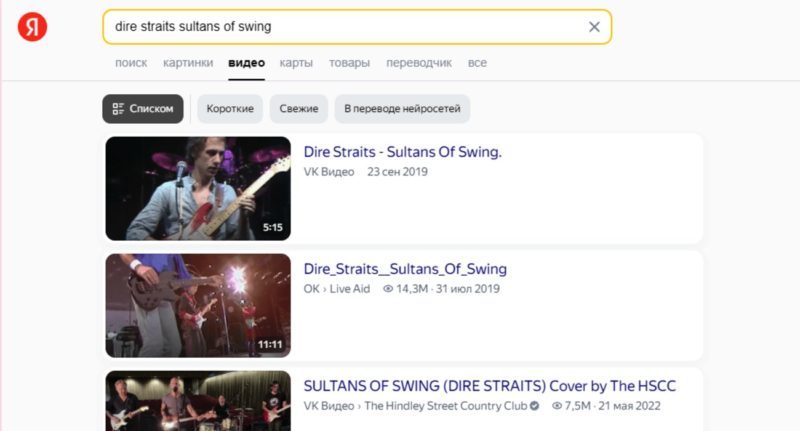This screenshot has height=431, width=800.
Task: Click the date 31 июл 2019
Action: click(468, 289)
